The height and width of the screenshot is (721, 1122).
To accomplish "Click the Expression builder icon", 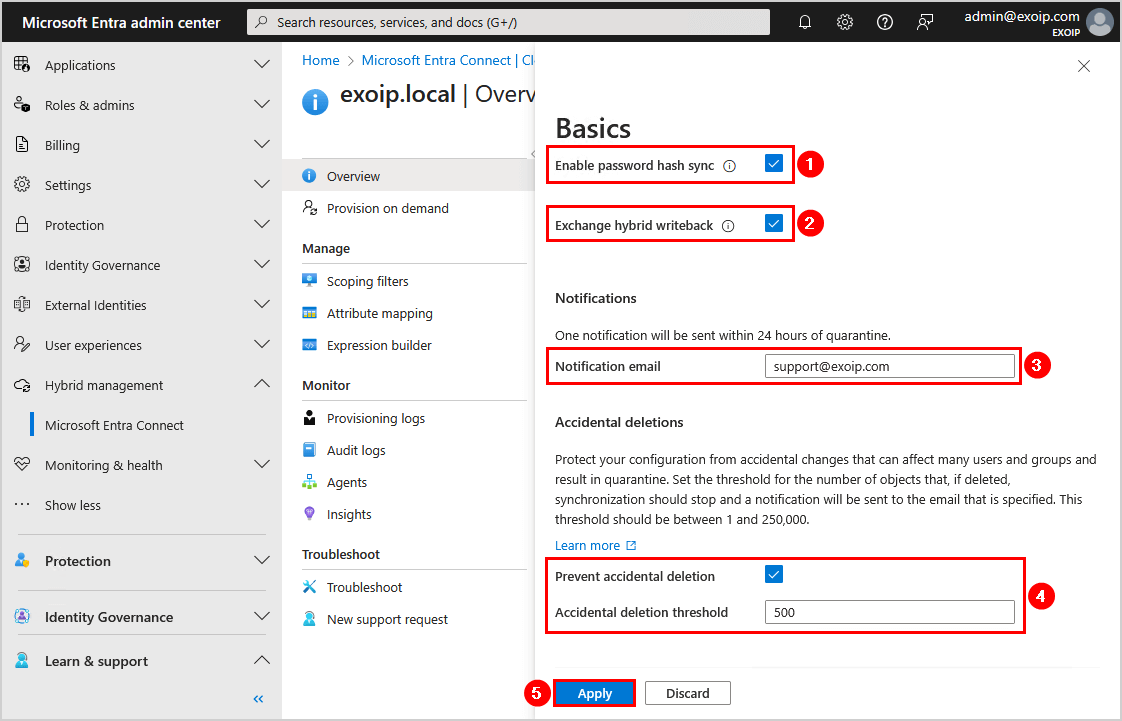I will click(x=309, y=345).
